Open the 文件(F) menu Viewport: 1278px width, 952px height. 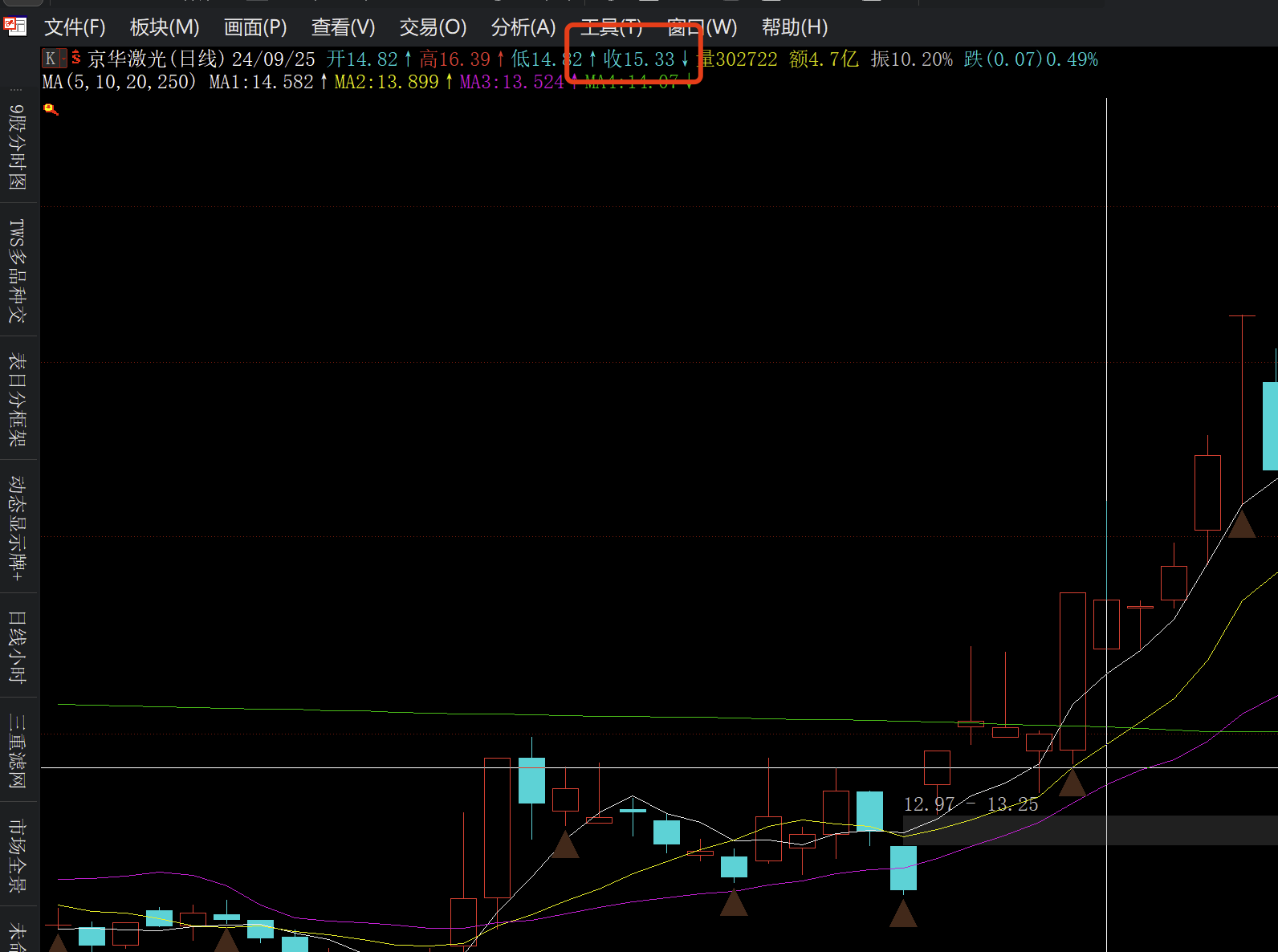click(75, 27)
